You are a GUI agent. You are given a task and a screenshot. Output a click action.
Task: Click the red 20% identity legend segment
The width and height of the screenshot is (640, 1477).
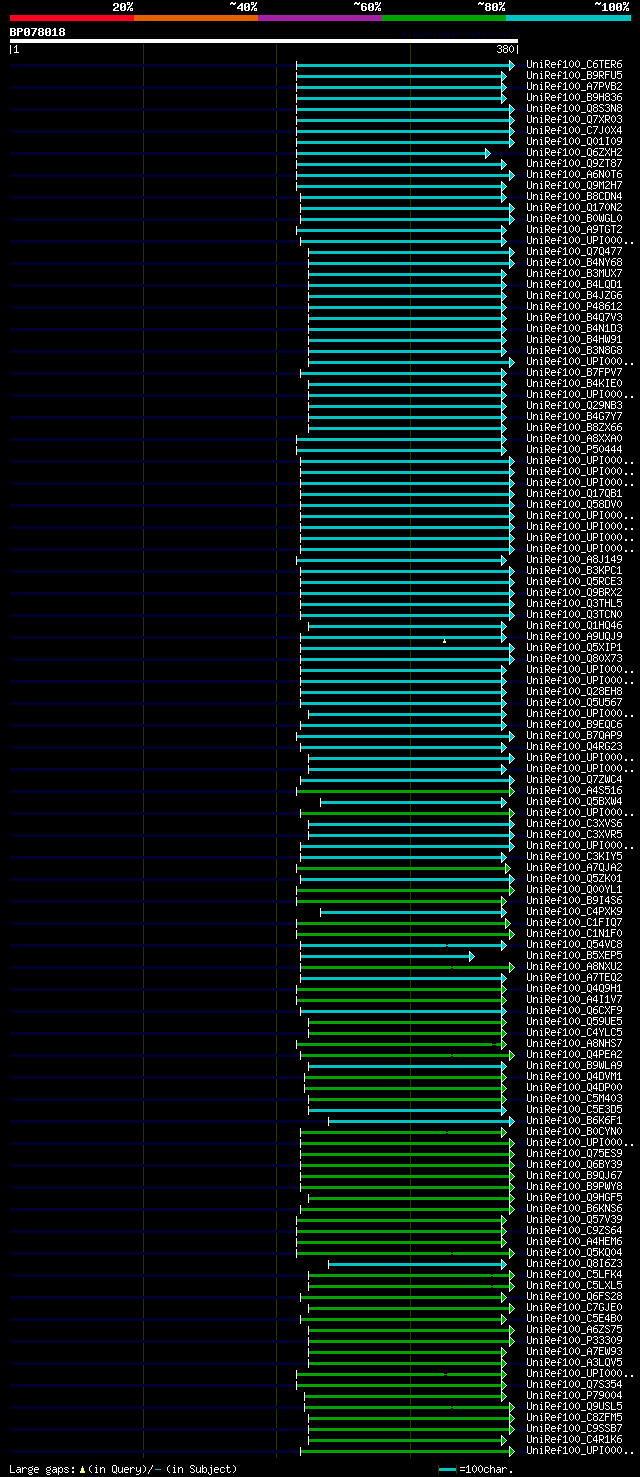point(72,18)
